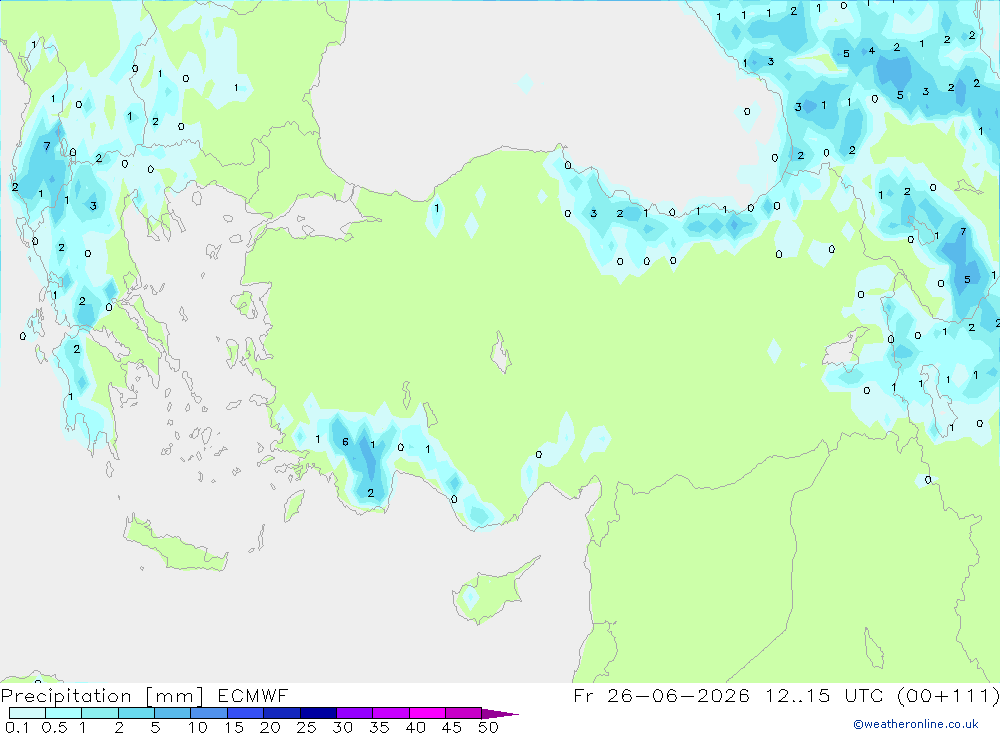1000x733 pixels.
Task: Click the legend value '50'
Action: 488,727
